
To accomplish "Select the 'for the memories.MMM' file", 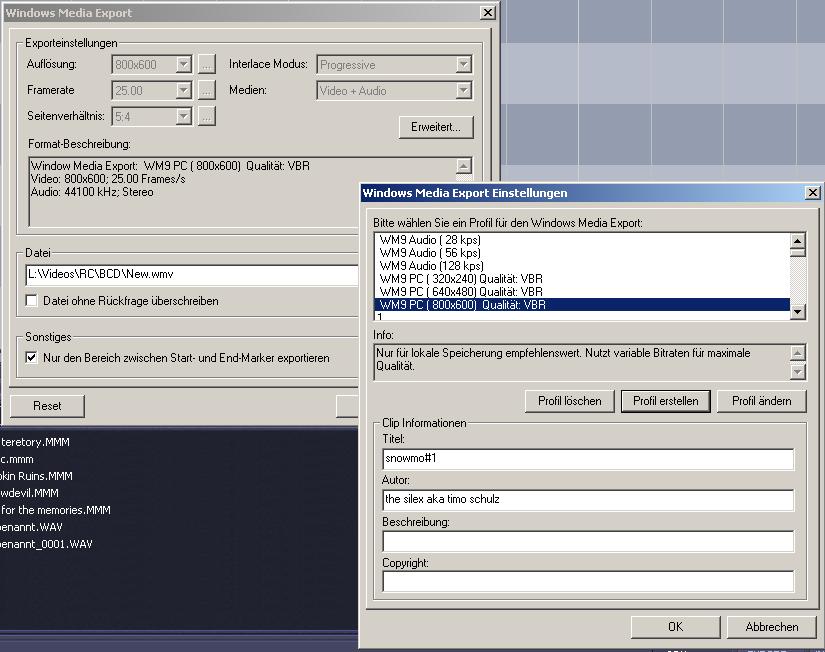I will click(55, 510).
